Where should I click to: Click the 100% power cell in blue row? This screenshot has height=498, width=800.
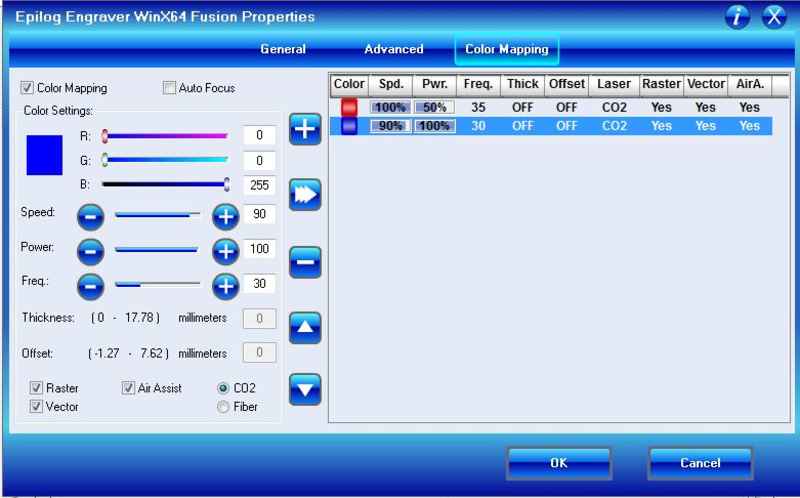[x=435, y=126]
